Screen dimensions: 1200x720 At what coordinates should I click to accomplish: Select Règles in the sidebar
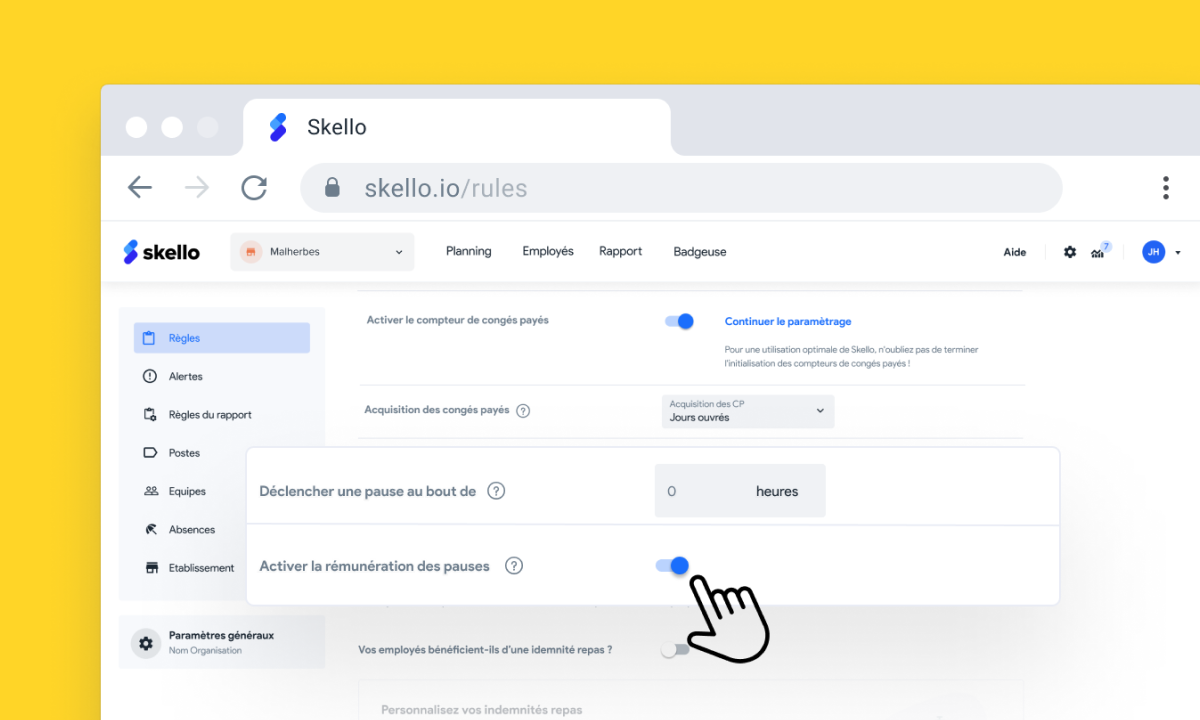click(222, 338)
